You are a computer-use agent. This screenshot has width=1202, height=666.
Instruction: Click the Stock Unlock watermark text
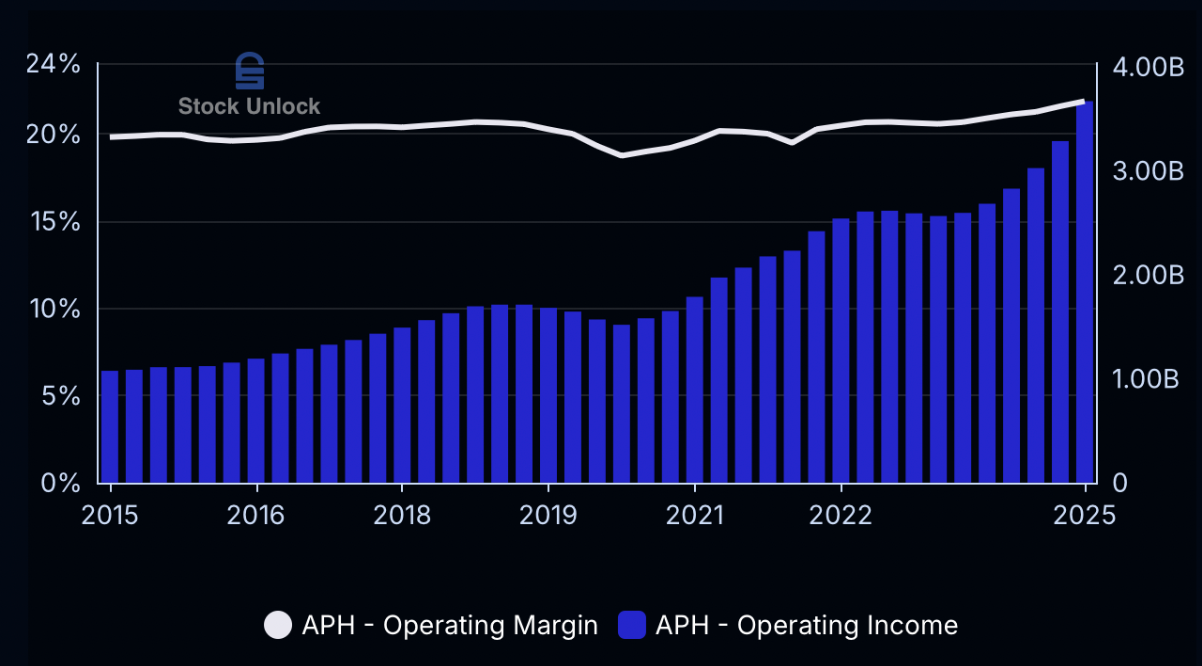pos(249,106)
